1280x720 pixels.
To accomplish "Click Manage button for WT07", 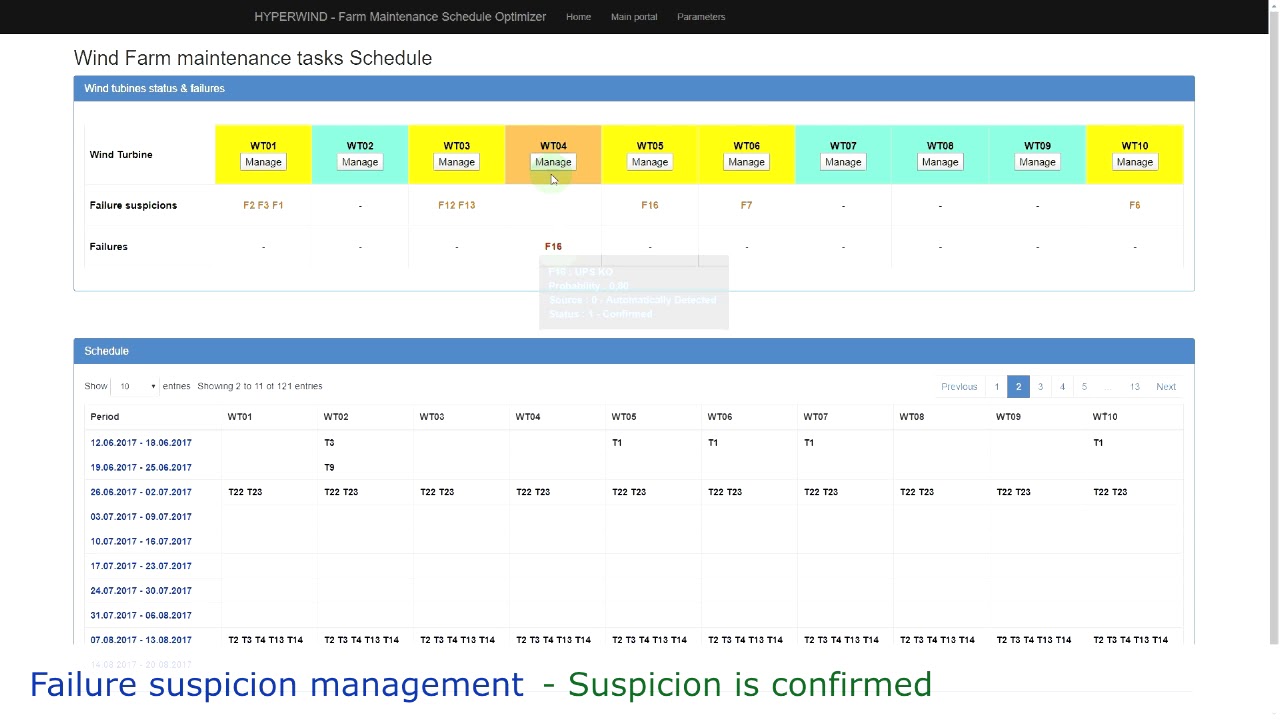I will [843, 162].
